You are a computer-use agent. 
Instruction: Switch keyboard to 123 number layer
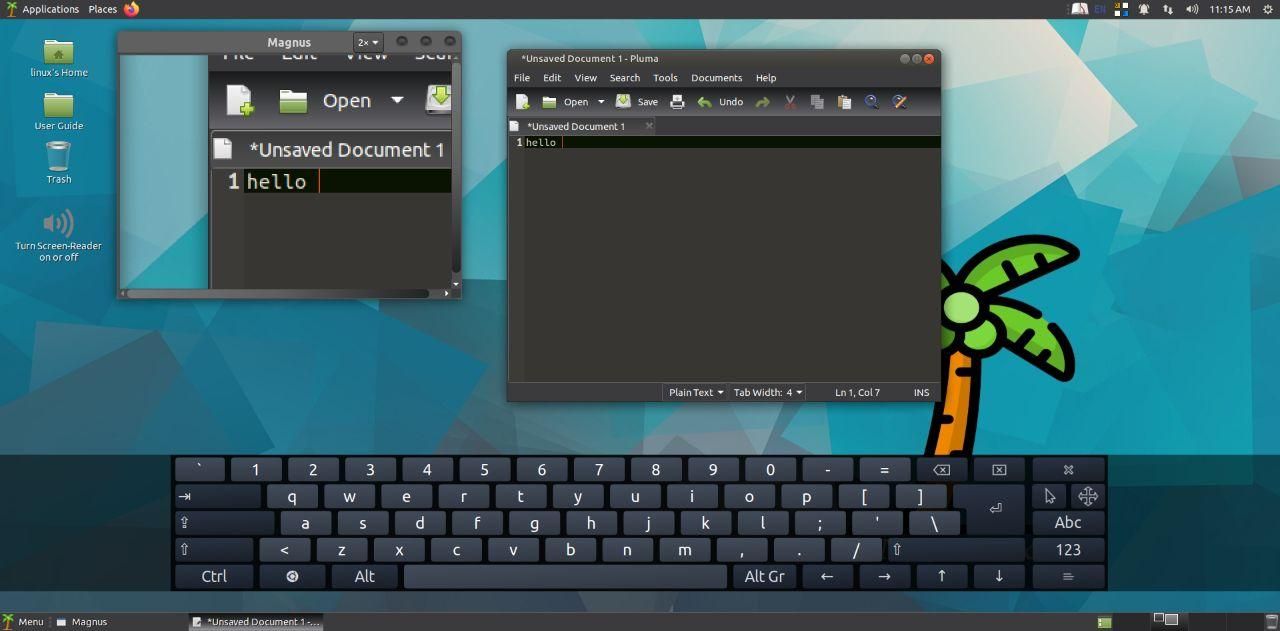(1068, 549)
